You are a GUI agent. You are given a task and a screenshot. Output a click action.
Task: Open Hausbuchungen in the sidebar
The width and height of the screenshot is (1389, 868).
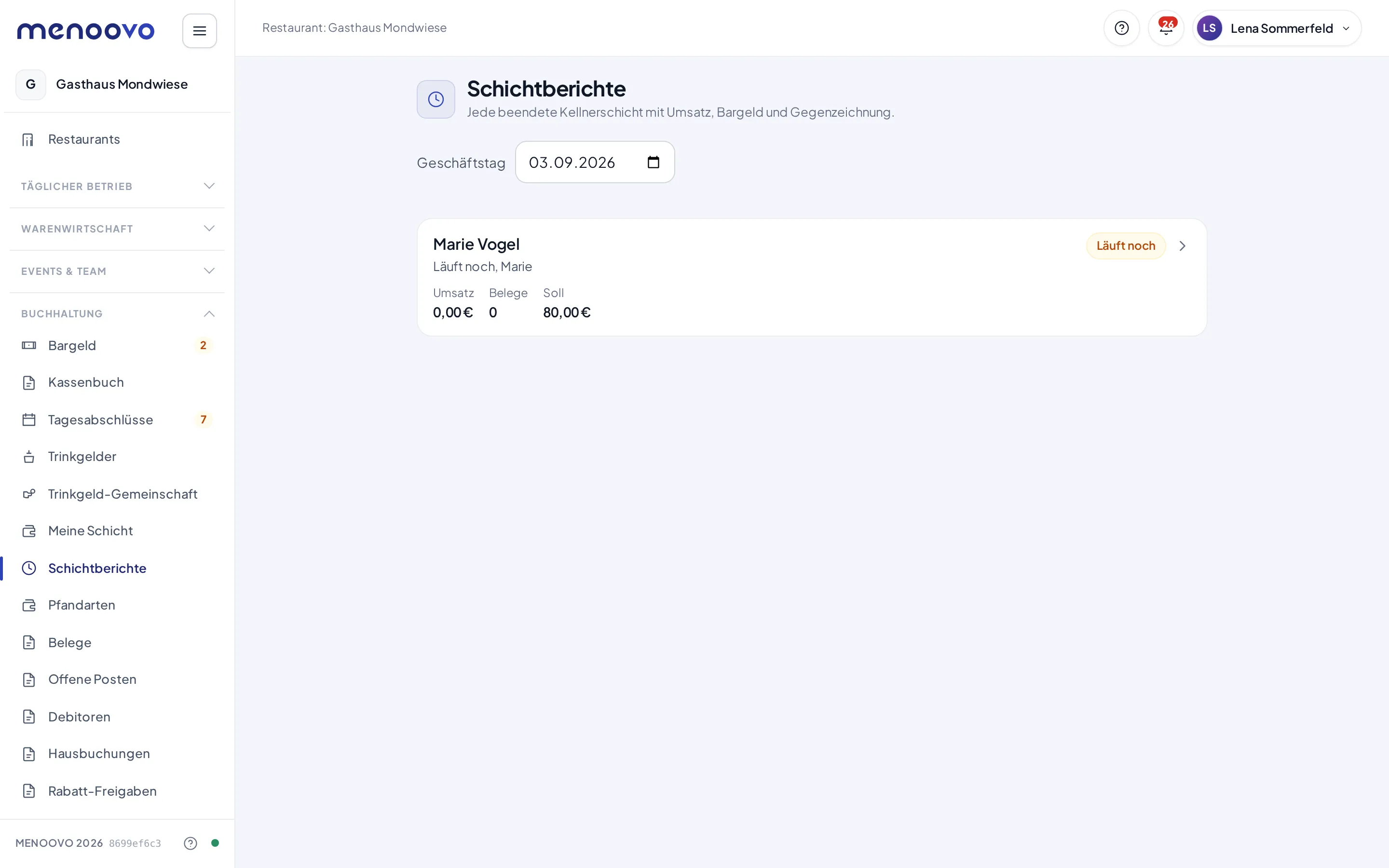click(117, 754)
